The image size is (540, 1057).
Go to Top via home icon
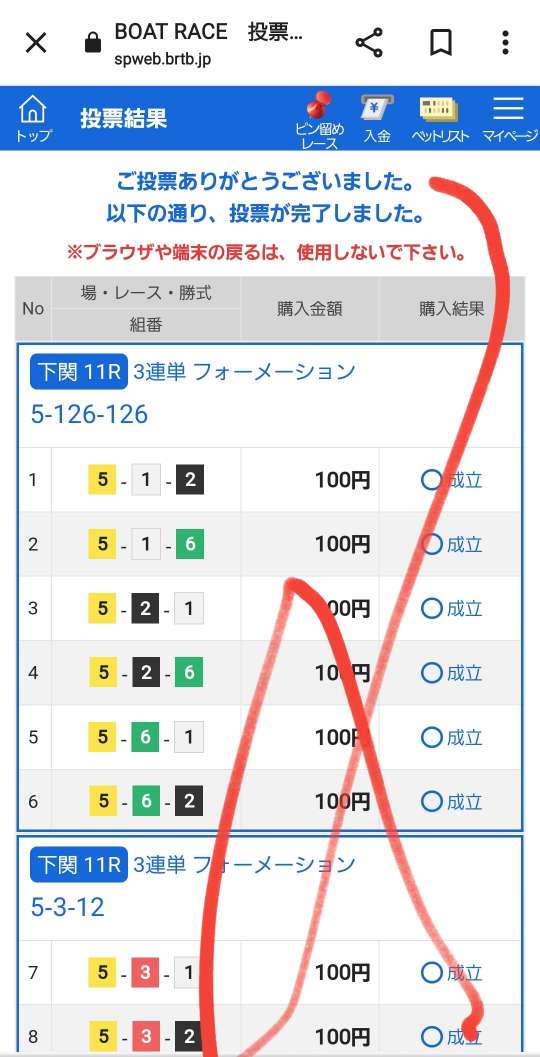click(32, 117)
